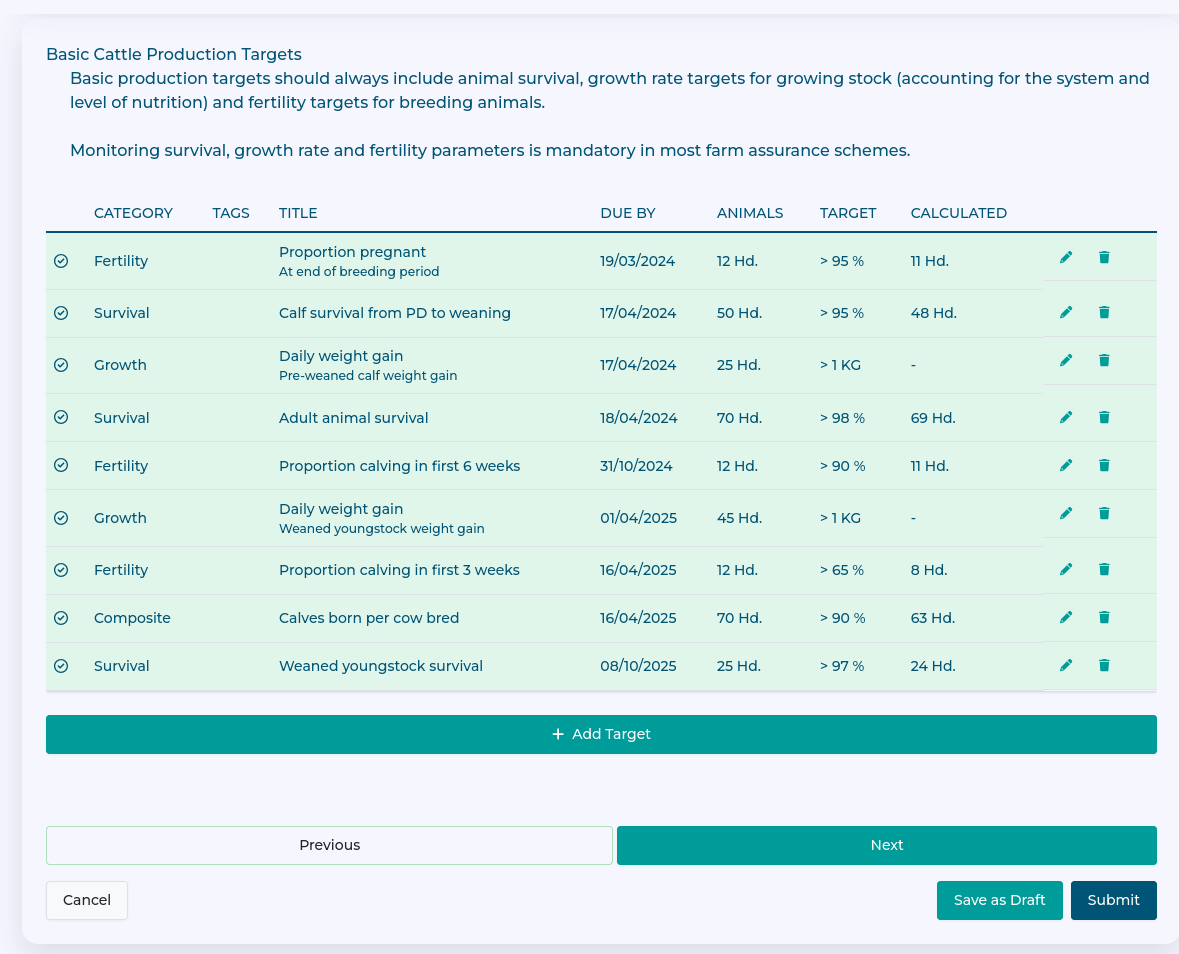Delete Weaned youngstock survival target
Image resolution: width=1179 pixels, height=954 pixels.
point(1104,666)
